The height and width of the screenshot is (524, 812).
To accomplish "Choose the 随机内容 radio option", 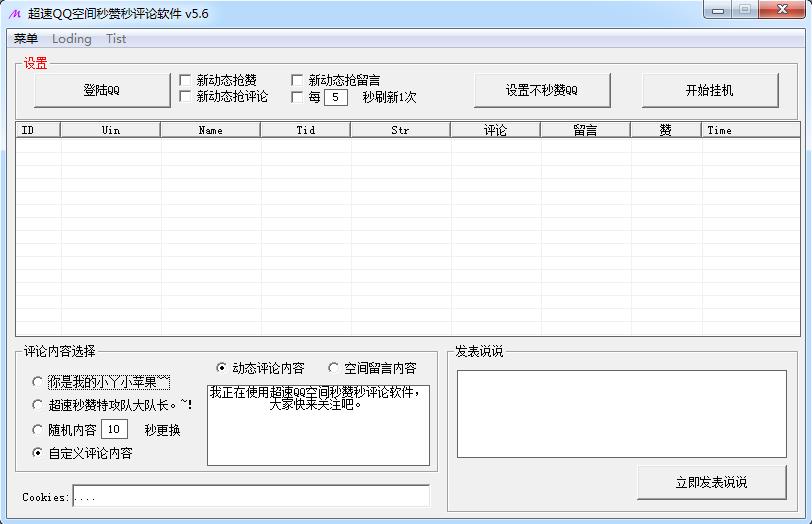I will coord(38,430).
